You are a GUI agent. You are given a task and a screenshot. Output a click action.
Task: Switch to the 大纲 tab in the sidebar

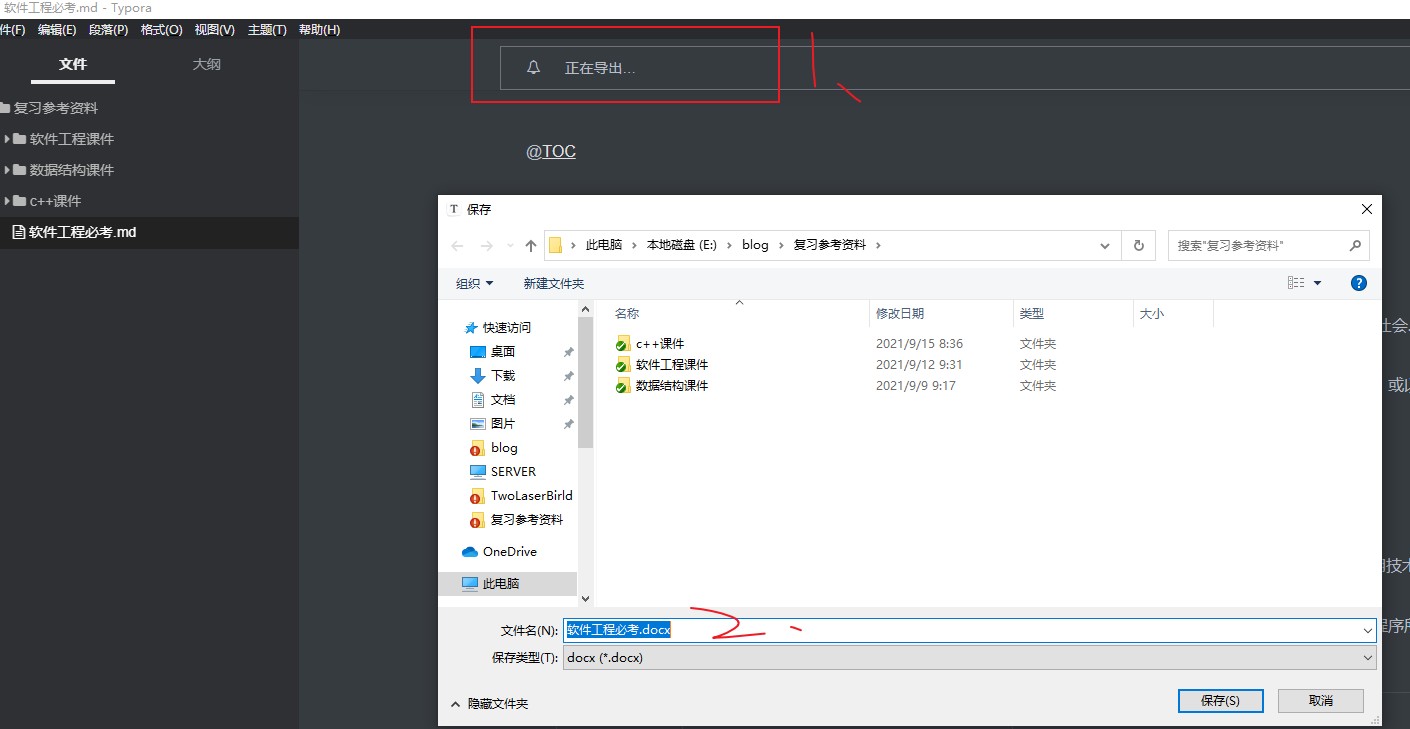207,63
